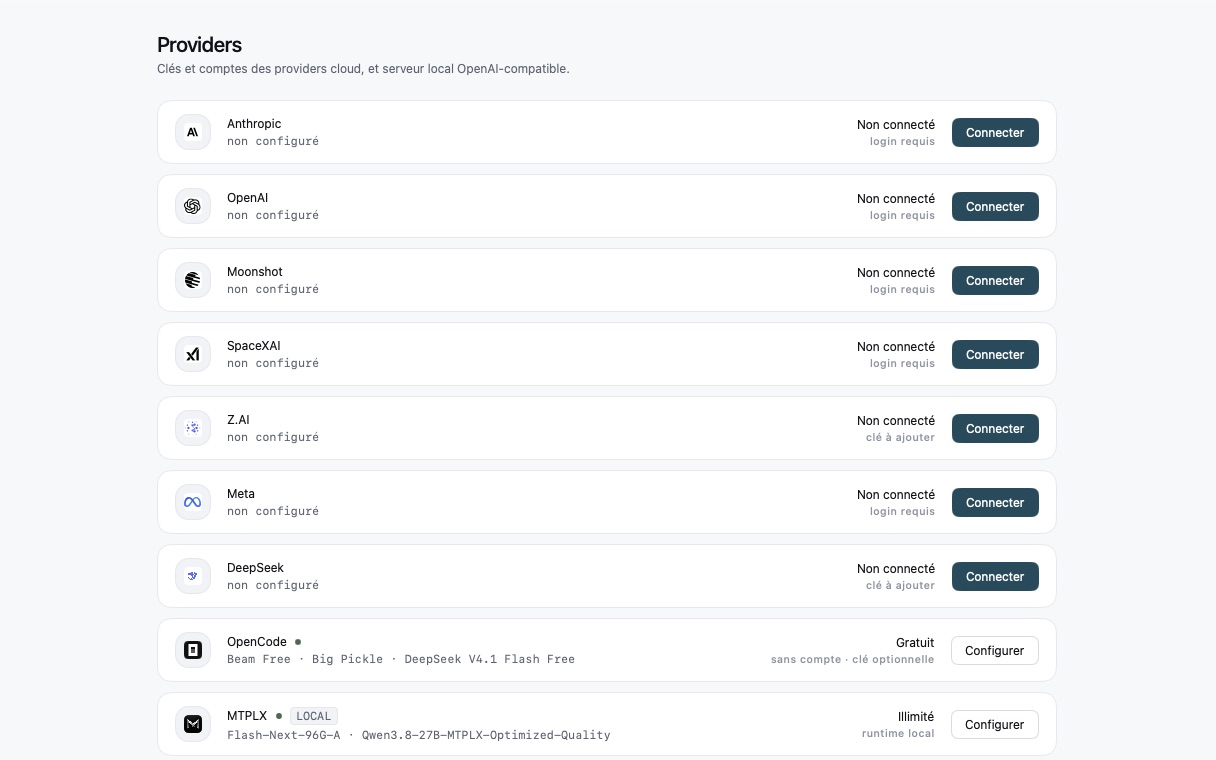Click the OpenAI provider logo icon
The width and height of the screenshot is (1216, 760).
tap(193, 206)
